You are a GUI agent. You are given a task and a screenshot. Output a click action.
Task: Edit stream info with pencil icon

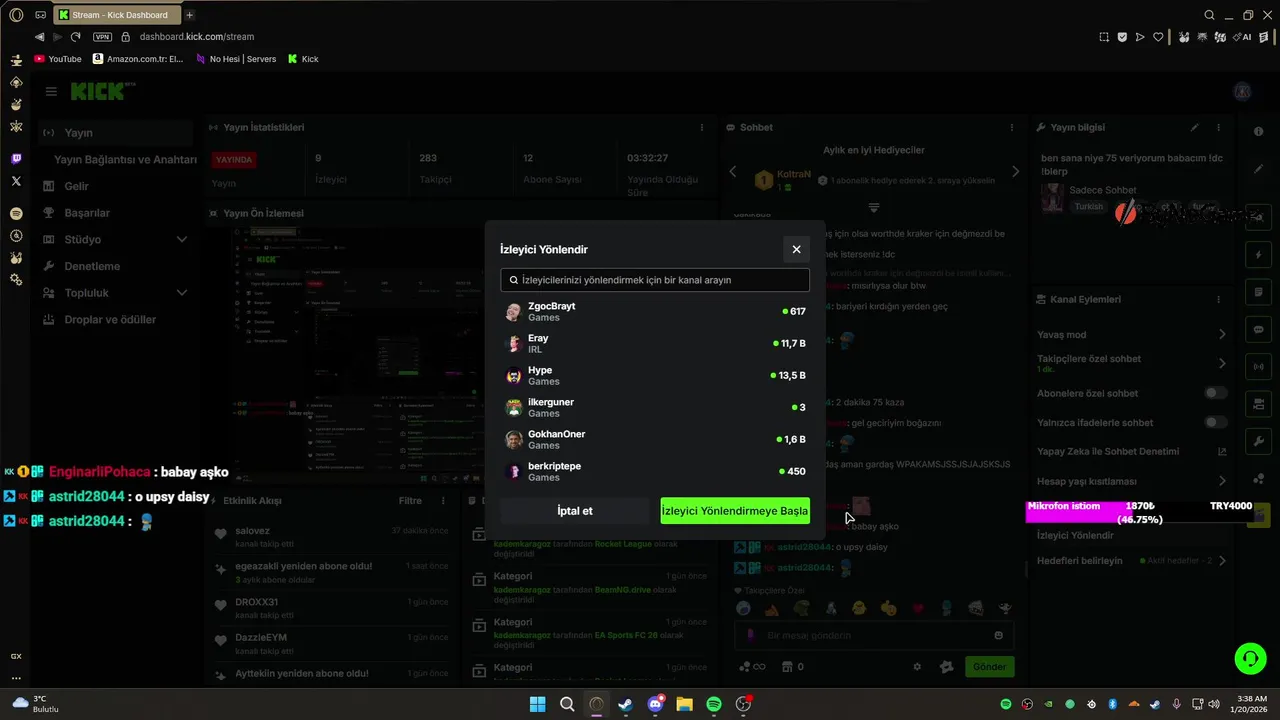[x=1194, y=128]
